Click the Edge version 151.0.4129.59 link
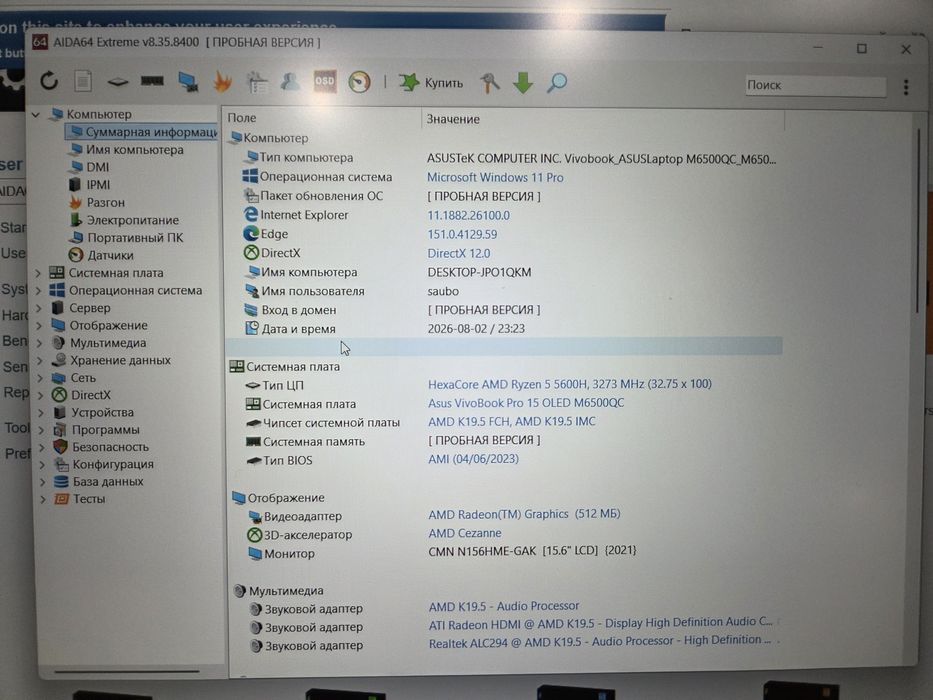Screen dimensions: 933x700 [x=462, y=235]
